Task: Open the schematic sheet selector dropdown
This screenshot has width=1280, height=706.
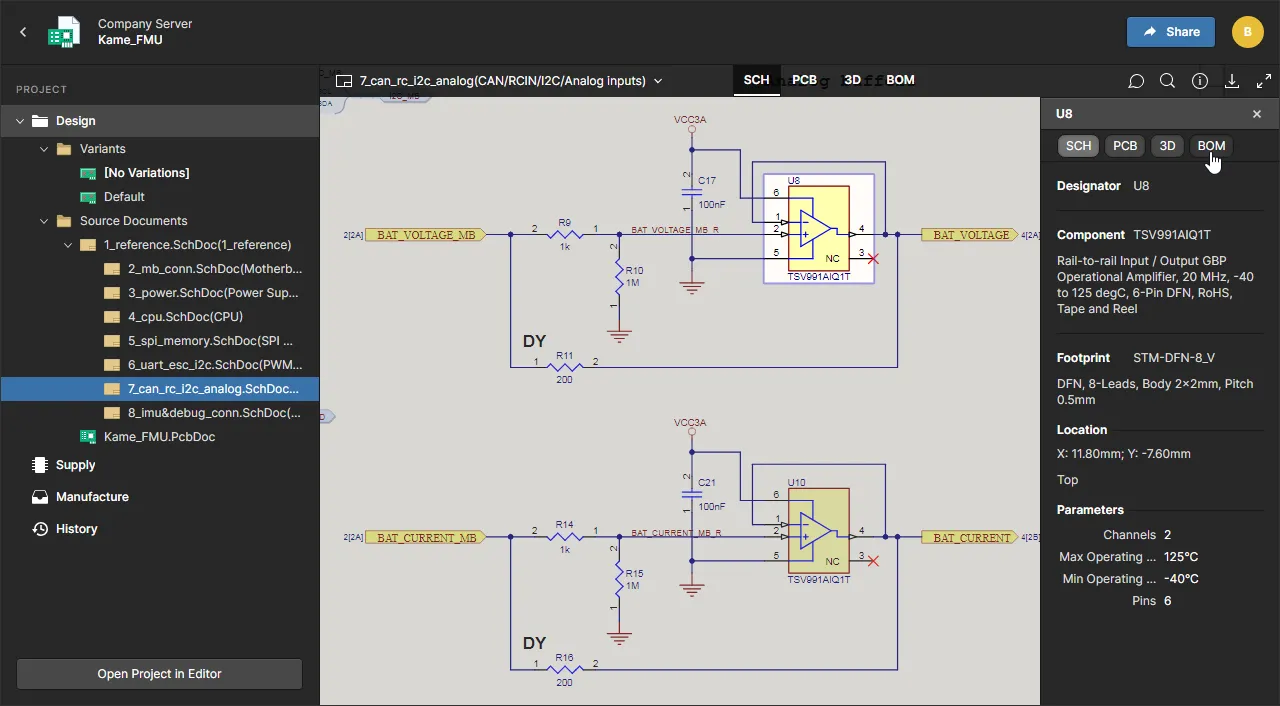Action: (x=658, y=81)
